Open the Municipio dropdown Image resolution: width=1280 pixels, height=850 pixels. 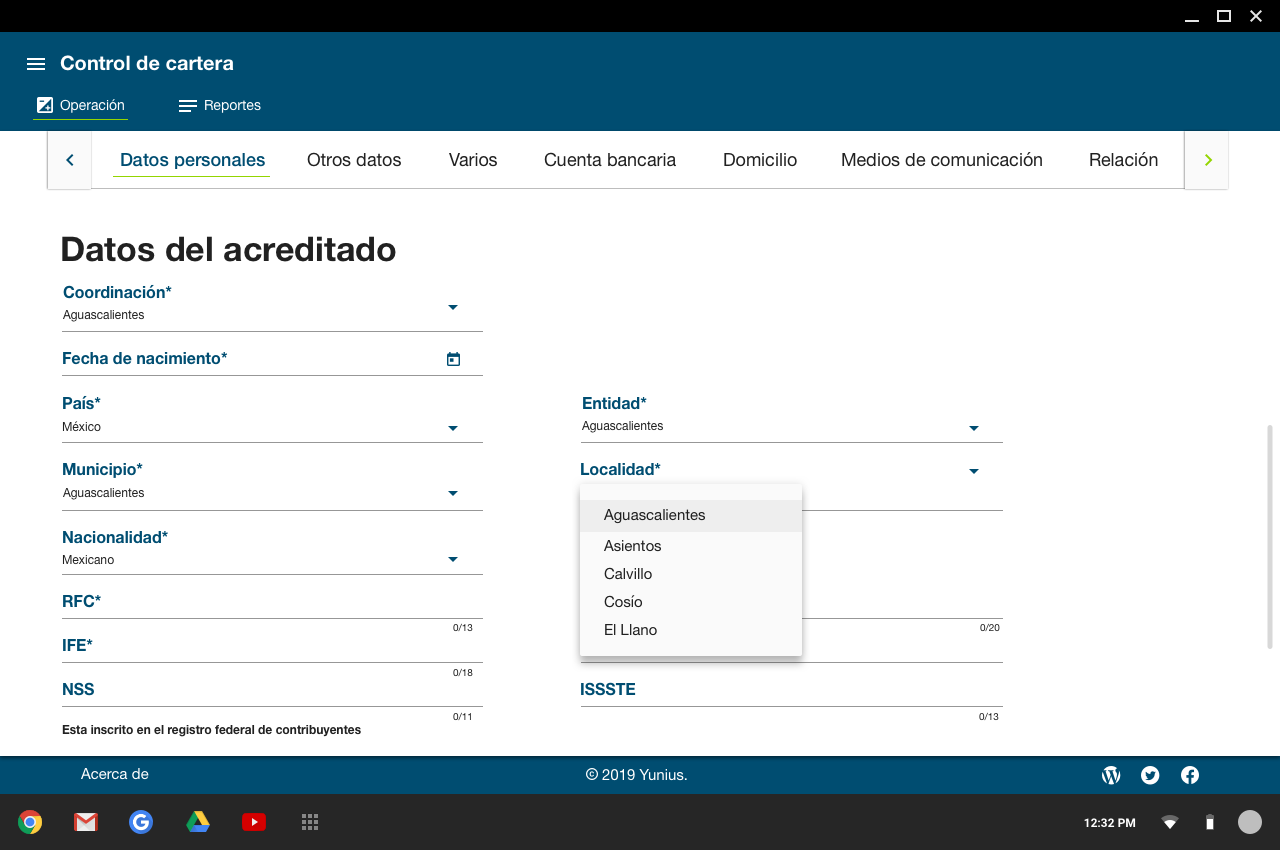point(452,494)
